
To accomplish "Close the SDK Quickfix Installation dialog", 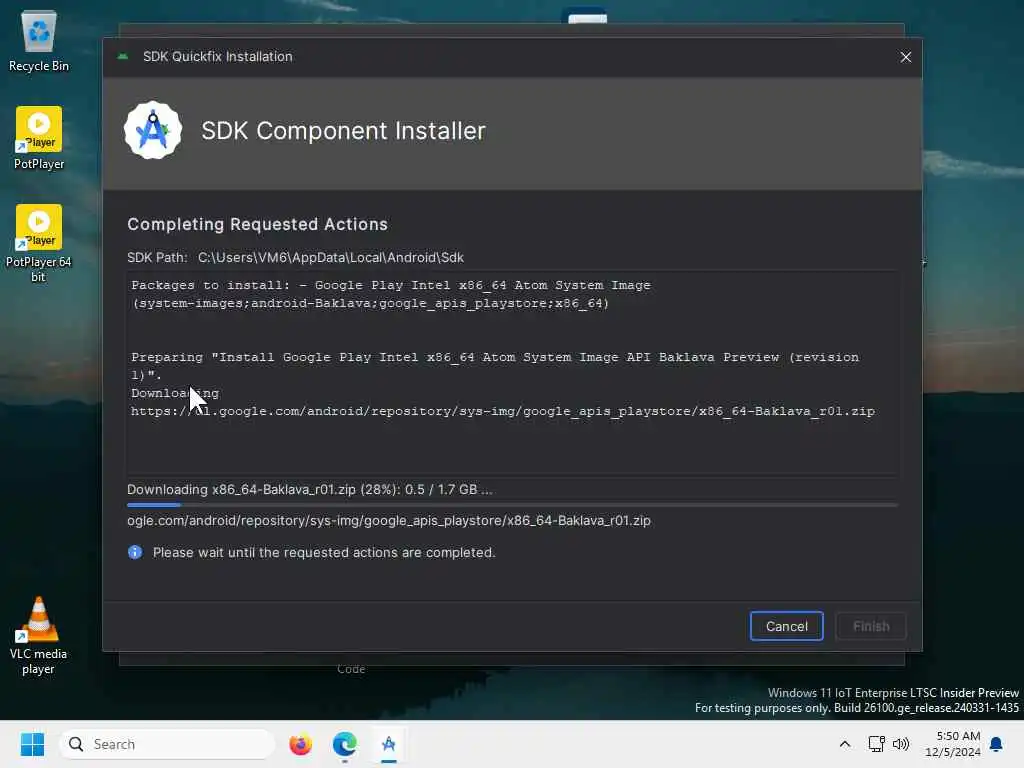I will pyautogui.click(x=905, y=57).
